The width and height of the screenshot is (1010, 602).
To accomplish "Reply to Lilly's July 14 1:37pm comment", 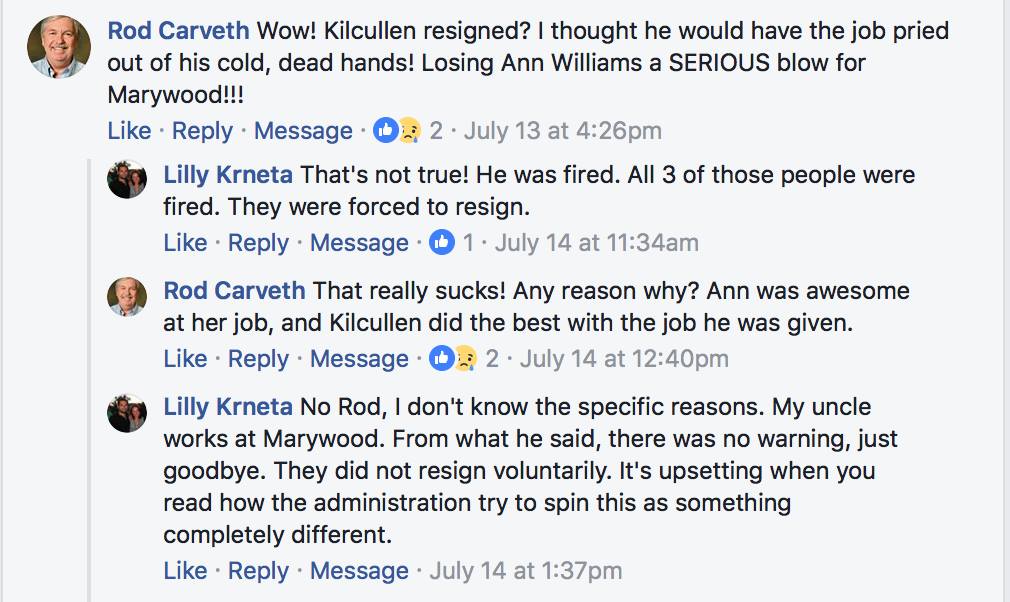I will [x=258, y=571].
